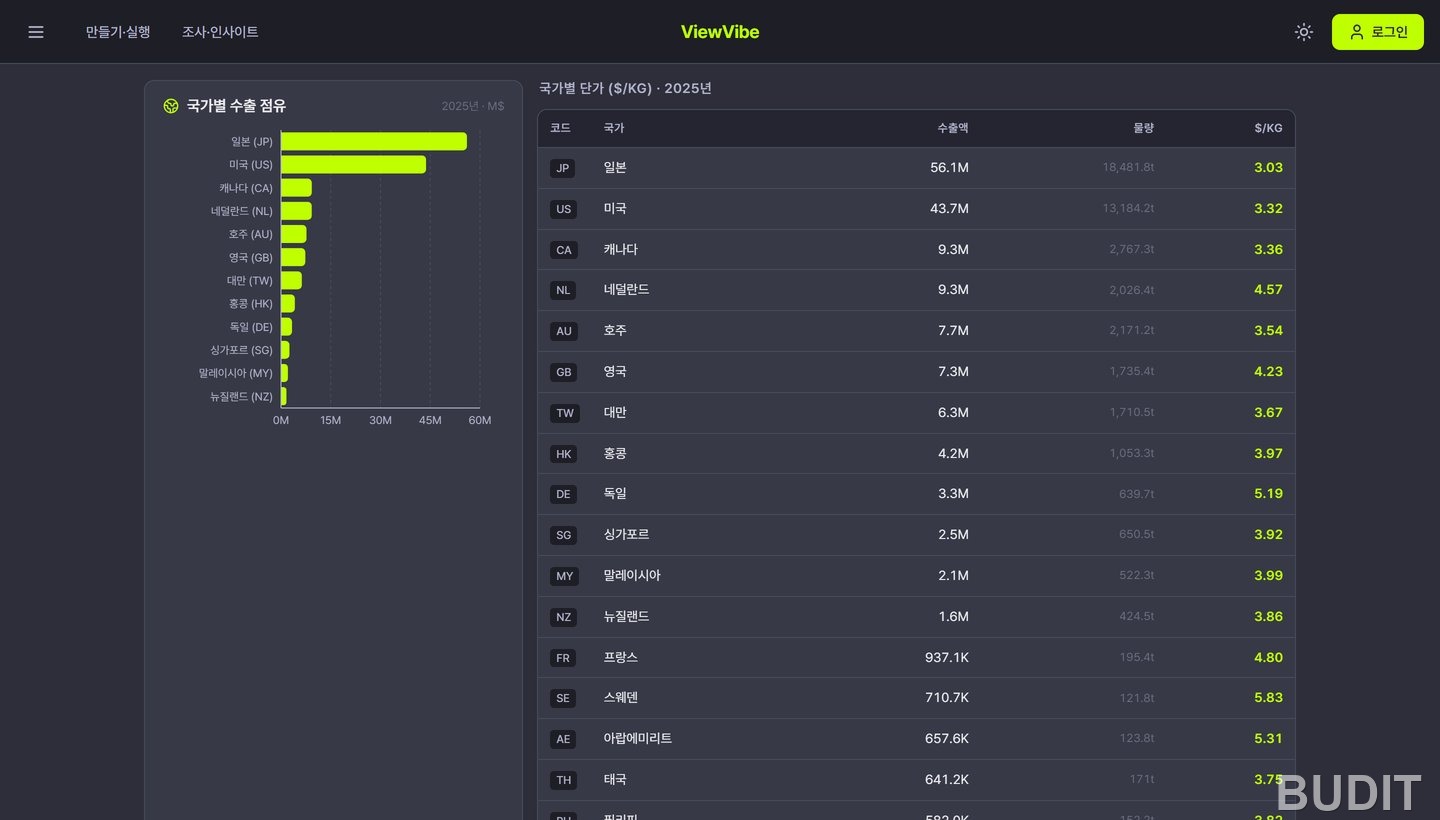This screenshot has height=820, width=1440.
Task: Click the 5.19 $/KG value
Action: pos(1268,494)
